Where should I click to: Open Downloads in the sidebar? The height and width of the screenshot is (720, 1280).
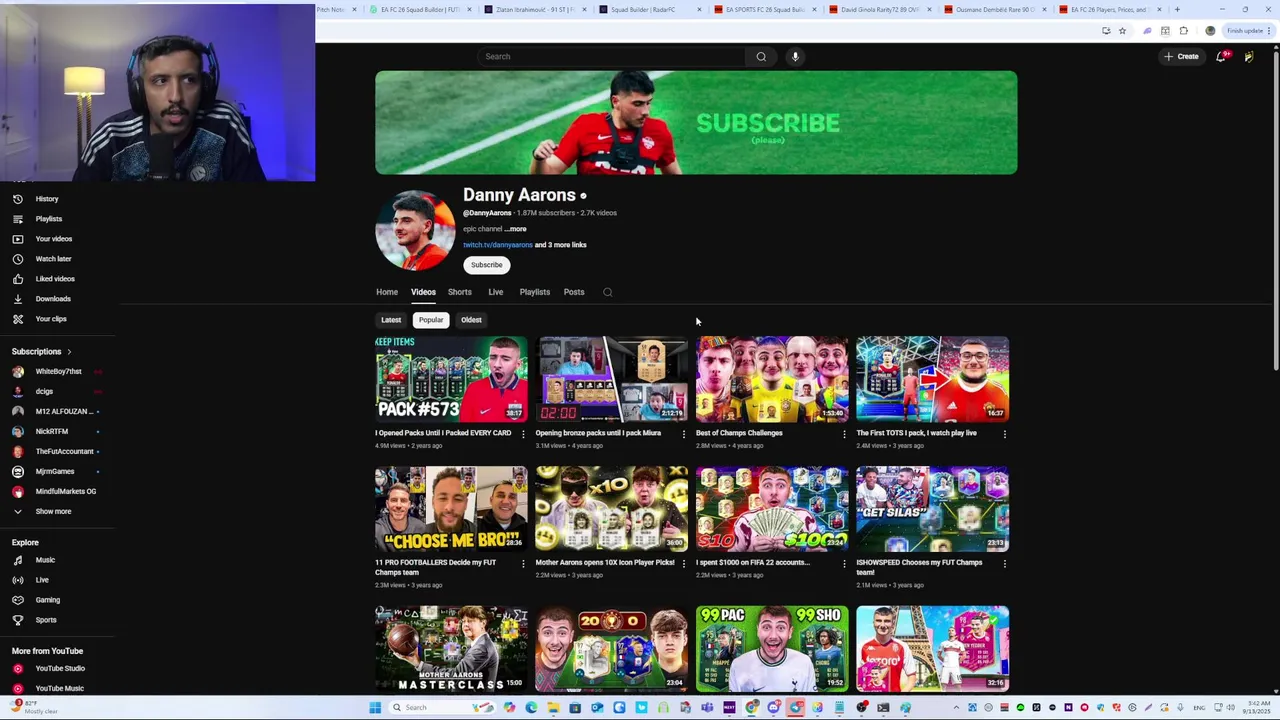(x=53, y=299)
